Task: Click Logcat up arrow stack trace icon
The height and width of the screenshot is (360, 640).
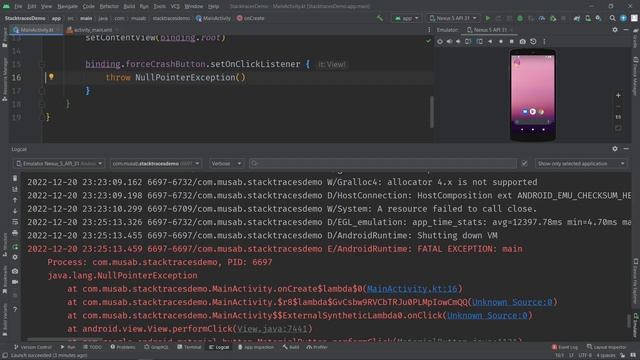Action: pos(15,200)
